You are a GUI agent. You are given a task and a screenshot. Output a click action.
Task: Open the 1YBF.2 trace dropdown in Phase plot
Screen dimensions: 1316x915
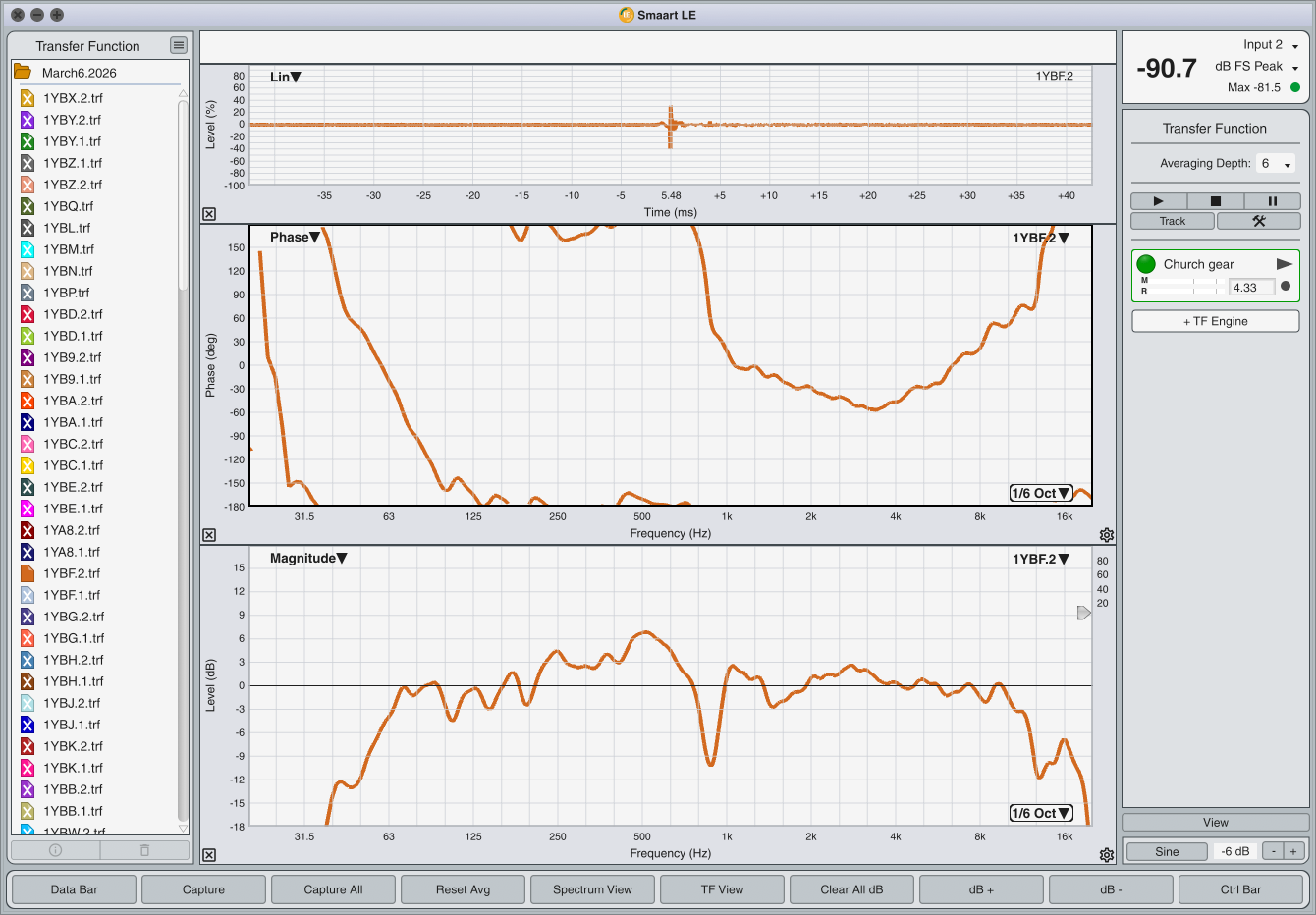click(1041, 238)
